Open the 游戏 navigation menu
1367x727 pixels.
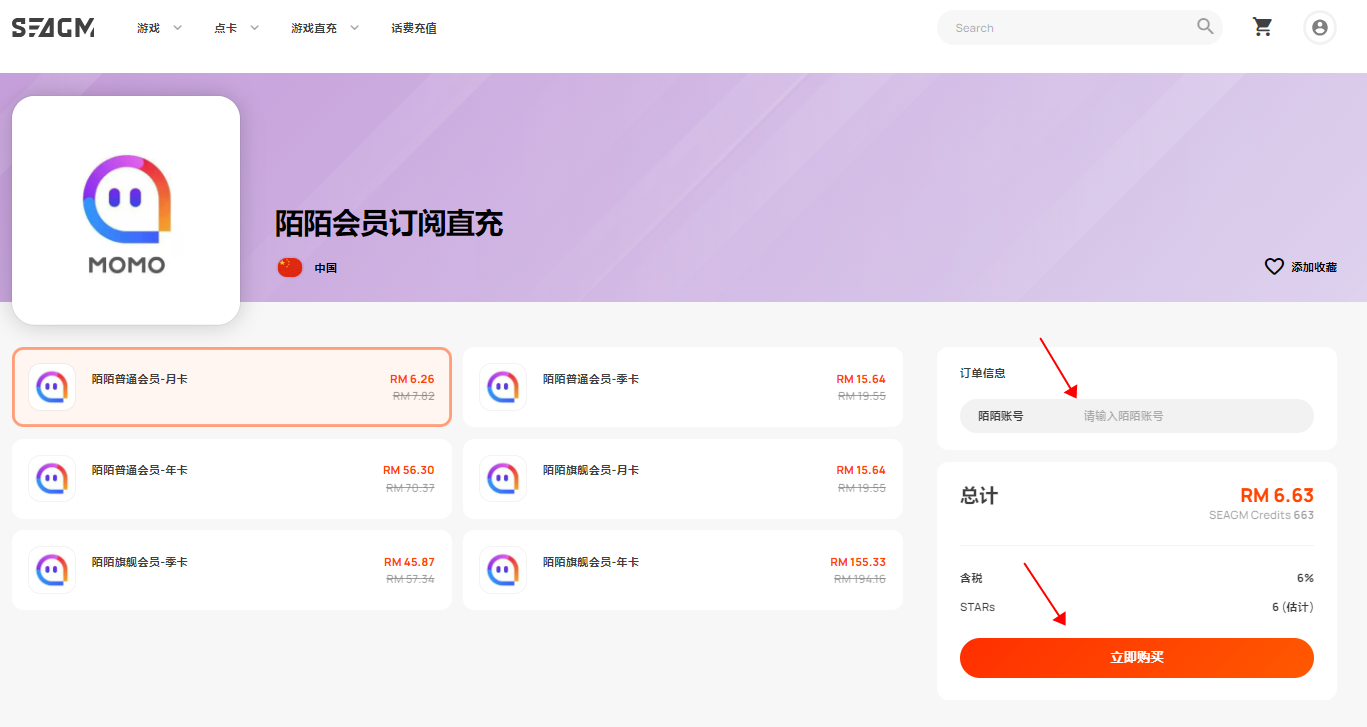coord(148,28)
